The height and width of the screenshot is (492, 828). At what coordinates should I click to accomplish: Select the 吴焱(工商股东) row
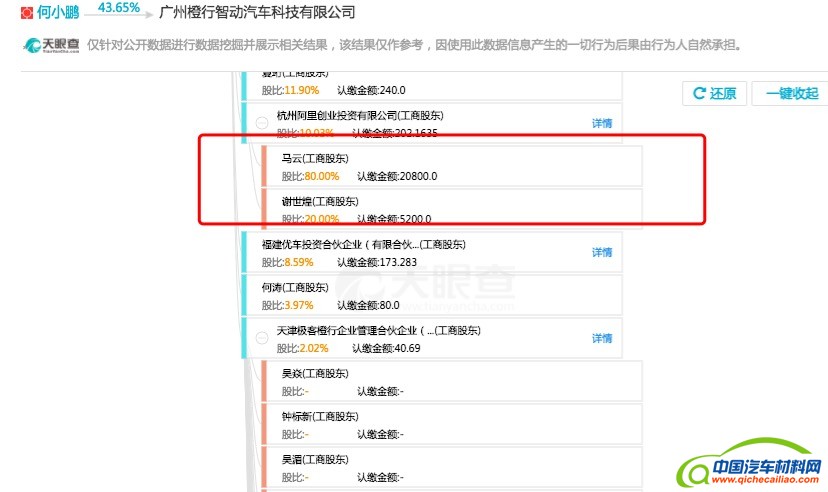click(451, 381)
